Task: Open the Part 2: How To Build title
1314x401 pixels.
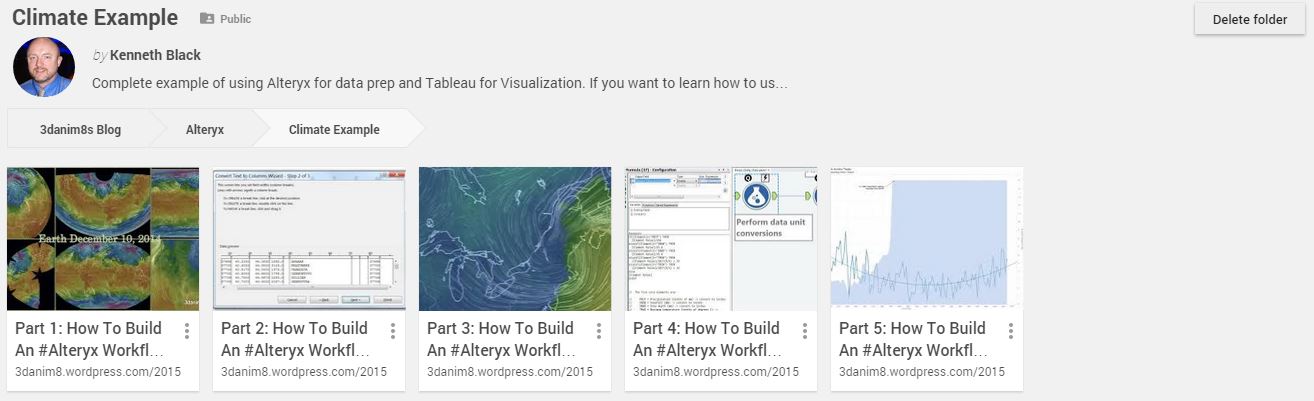Action: (x=297, y=339)
